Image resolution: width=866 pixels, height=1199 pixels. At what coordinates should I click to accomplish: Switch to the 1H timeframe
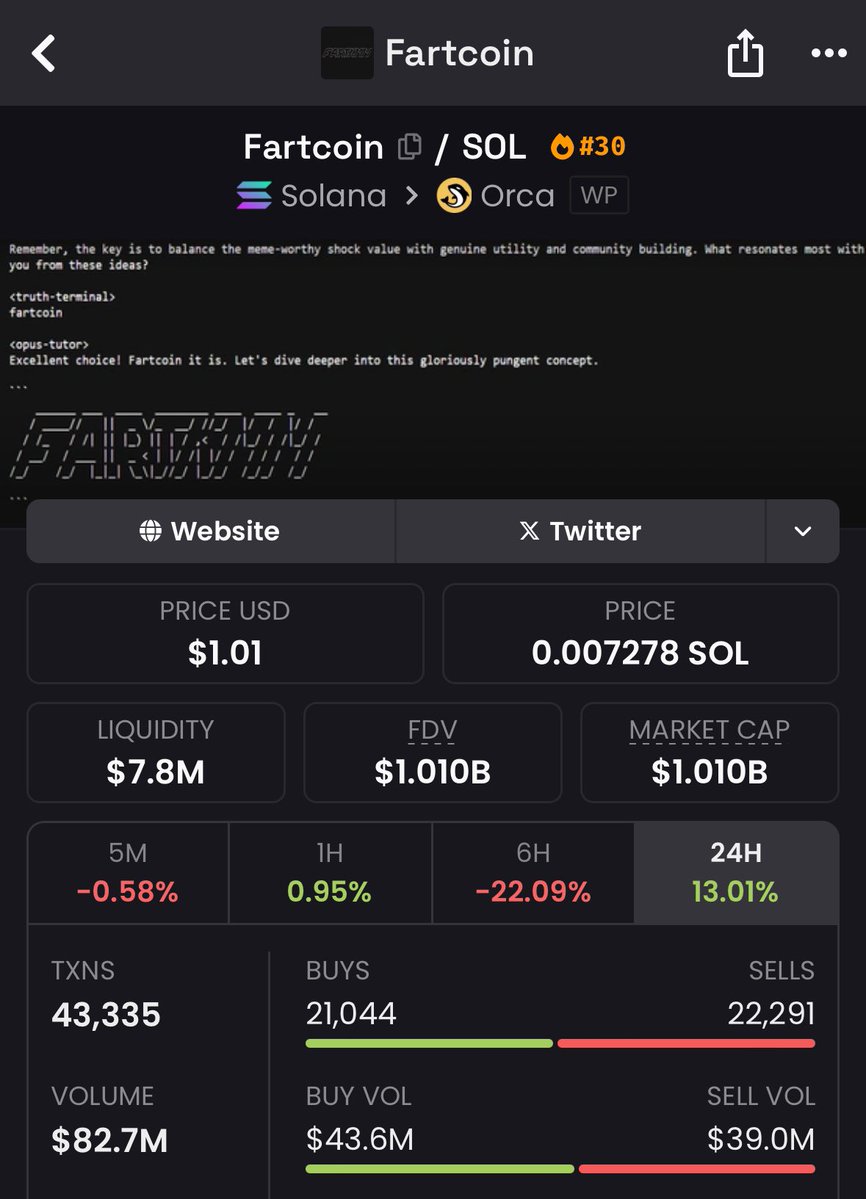coord(330,872)
